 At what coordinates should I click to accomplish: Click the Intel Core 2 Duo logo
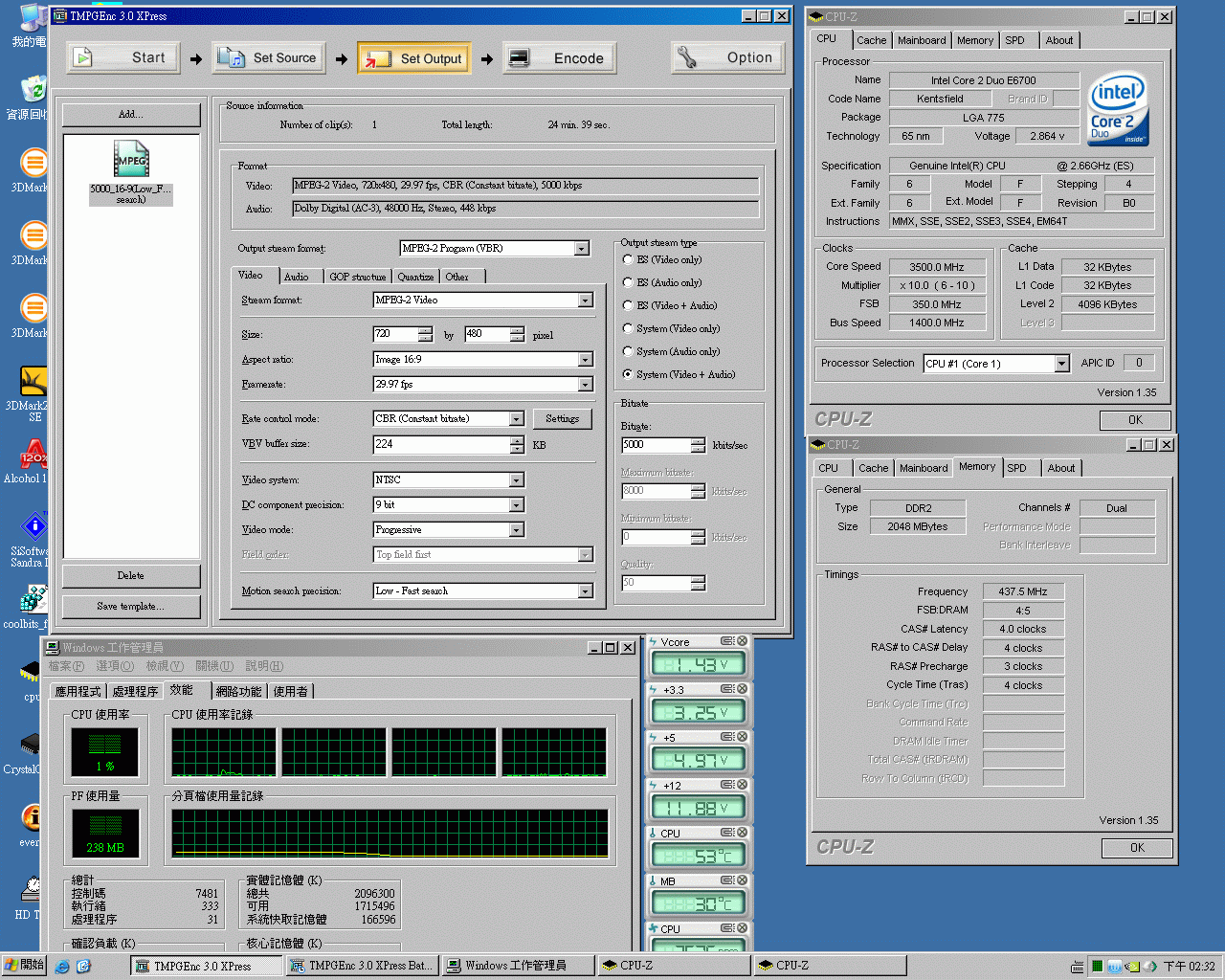(x=1118, y=108)
